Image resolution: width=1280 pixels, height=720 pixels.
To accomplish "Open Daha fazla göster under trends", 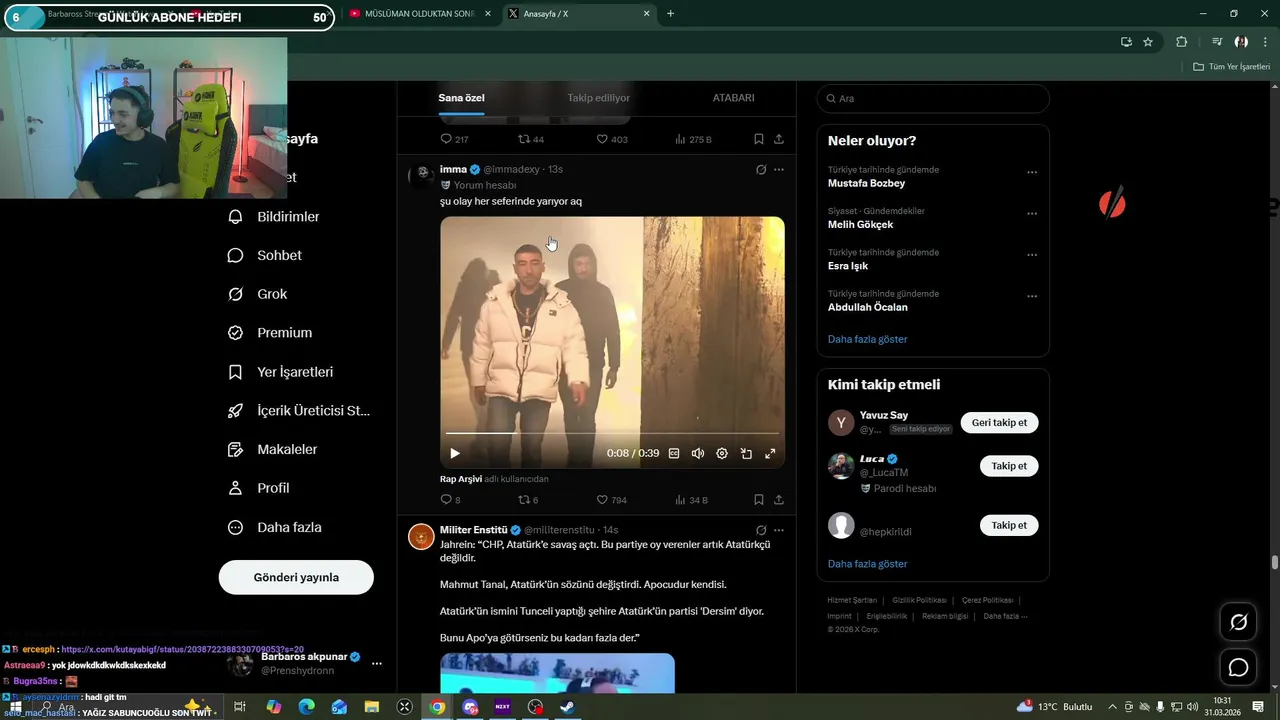I will click(x=867, y=339).
